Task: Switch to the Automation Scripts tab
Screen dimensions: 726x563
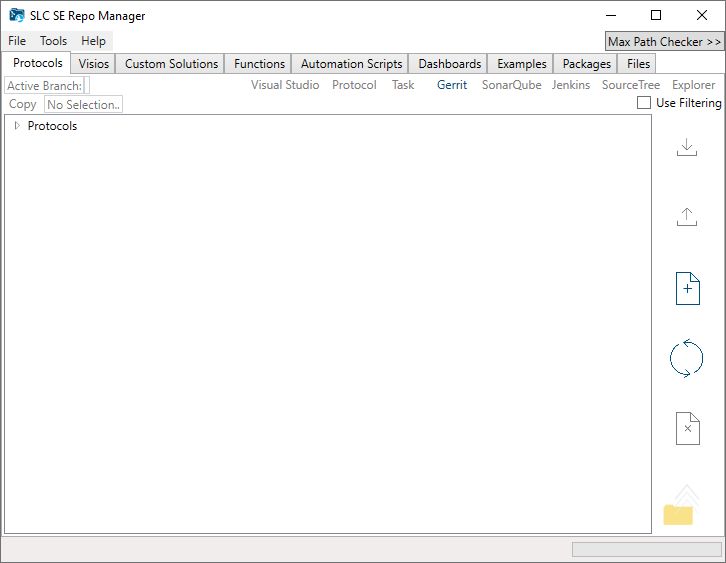Action: click(351, 63)
